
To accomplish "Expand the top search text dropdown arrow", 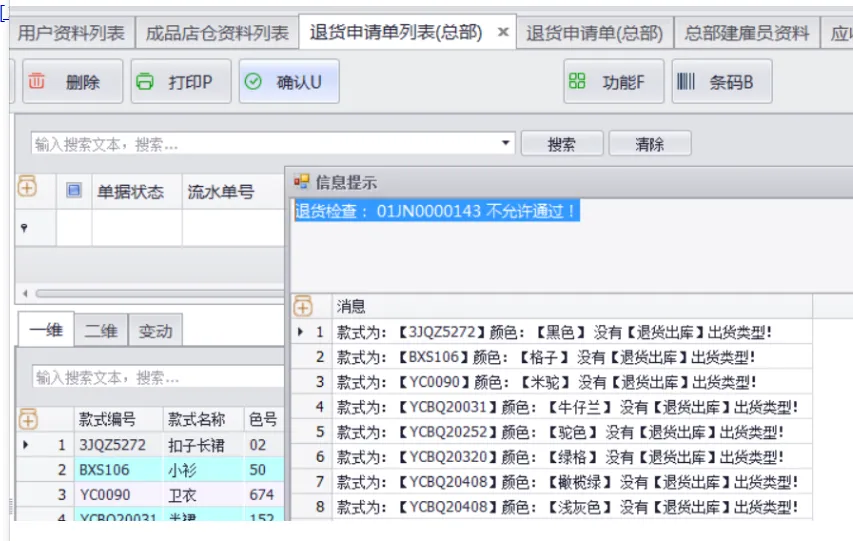I will [x=506, y=144].
